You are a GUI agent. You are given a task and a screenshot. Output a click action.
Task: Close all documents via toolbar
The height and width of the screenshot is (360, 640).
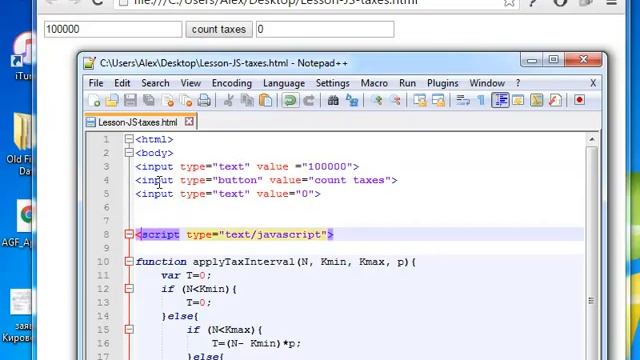click(x=186, y=100)
